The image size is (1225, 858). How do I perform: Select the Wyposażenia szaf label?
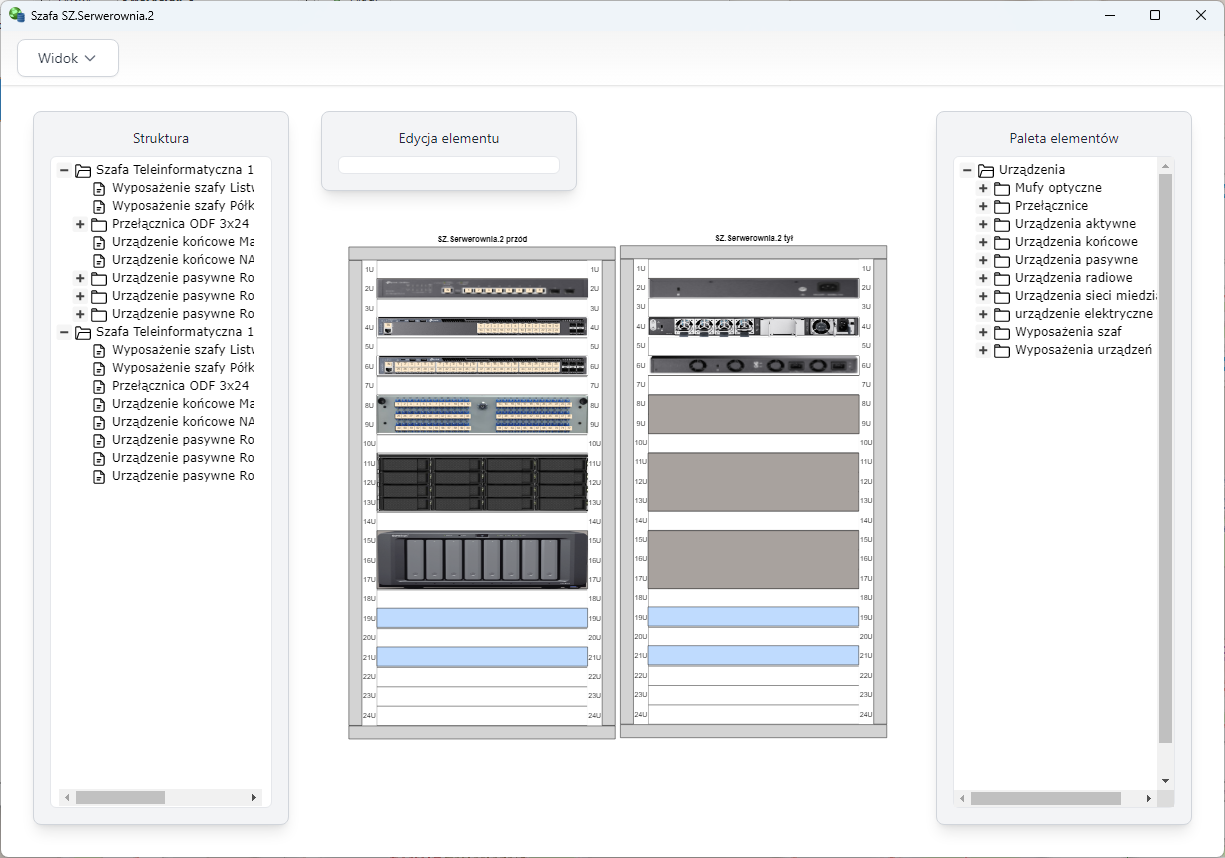coord(1068,332)
